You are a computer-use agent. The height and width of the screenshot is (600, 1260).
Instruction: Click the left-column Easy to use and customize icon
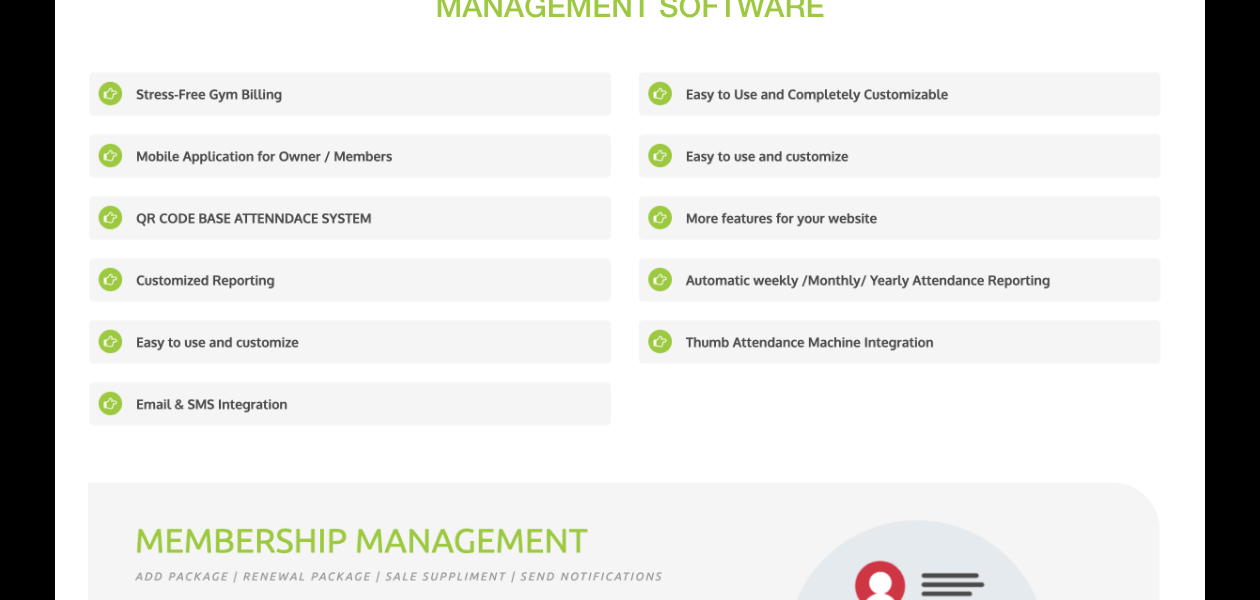coord(110,341)
